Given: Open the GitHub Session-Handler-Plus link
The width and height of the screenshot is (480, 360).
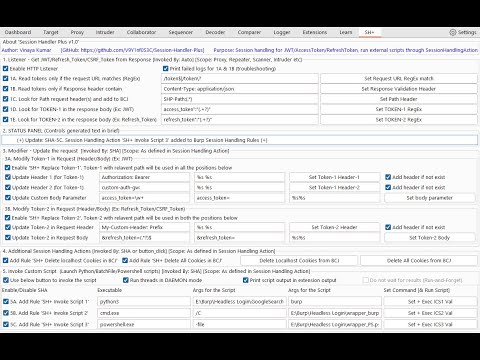Looking at the screenshot, I should pos(132,50).
